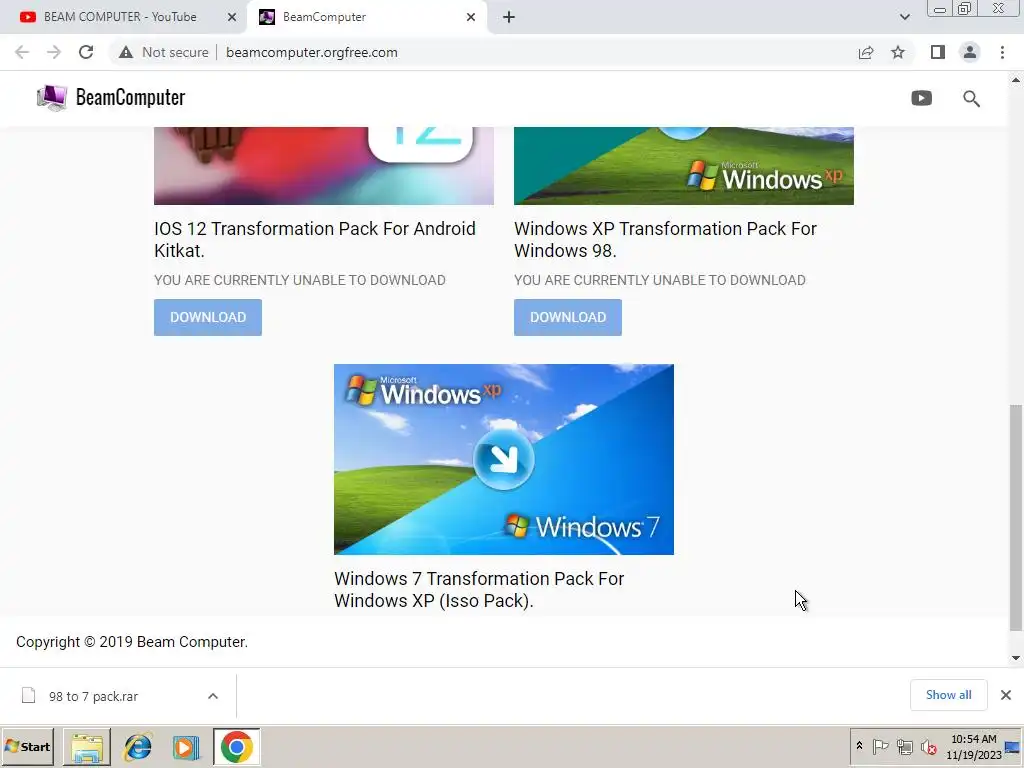Image resolution: width=1024 pixels, height=768 pixels.
Task: Open Windows Explorer from the taskbar
Action: pyautogui.click(x=87, y=747)
